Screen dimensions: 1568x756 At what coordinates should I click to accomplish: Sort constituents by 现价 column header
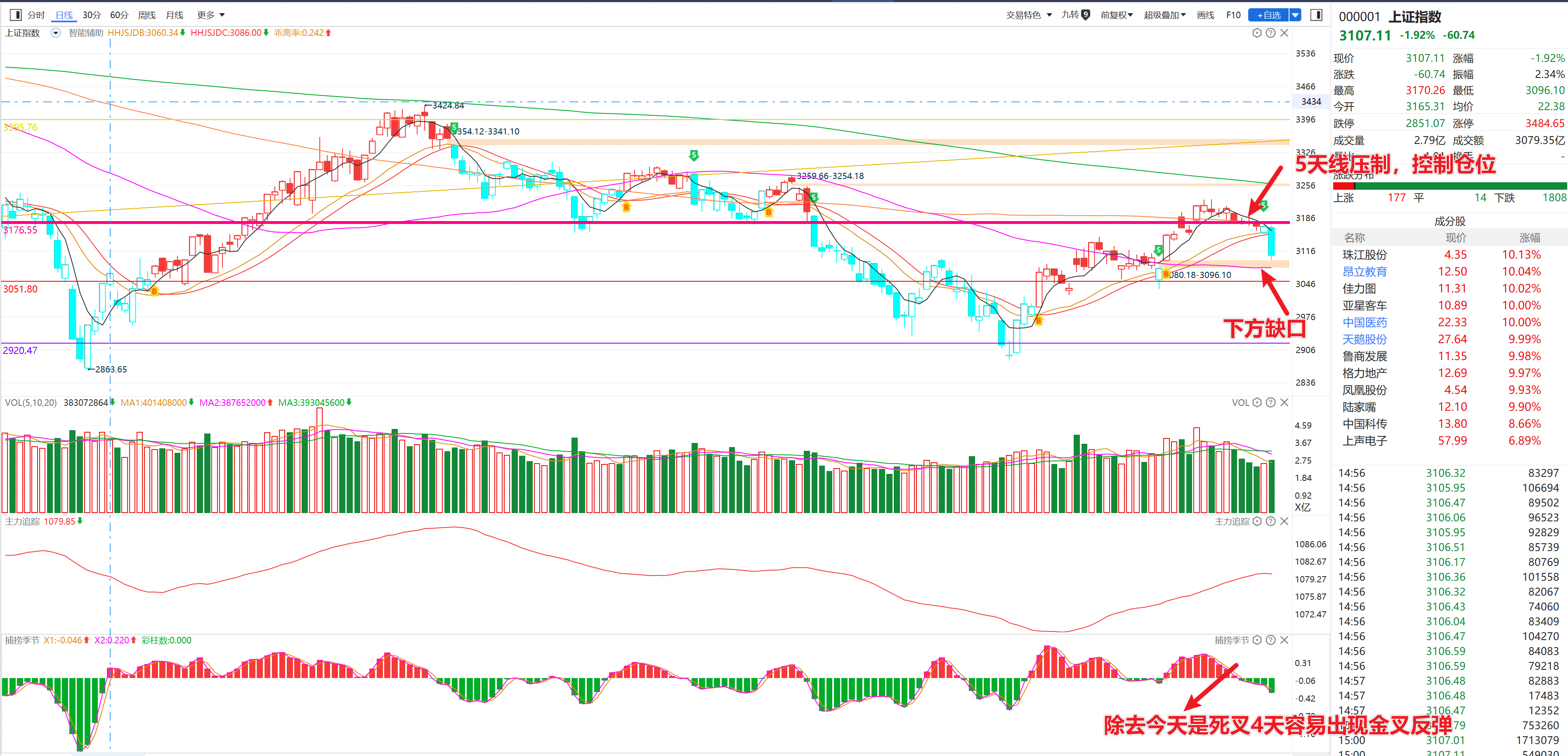click(1456, 238)
